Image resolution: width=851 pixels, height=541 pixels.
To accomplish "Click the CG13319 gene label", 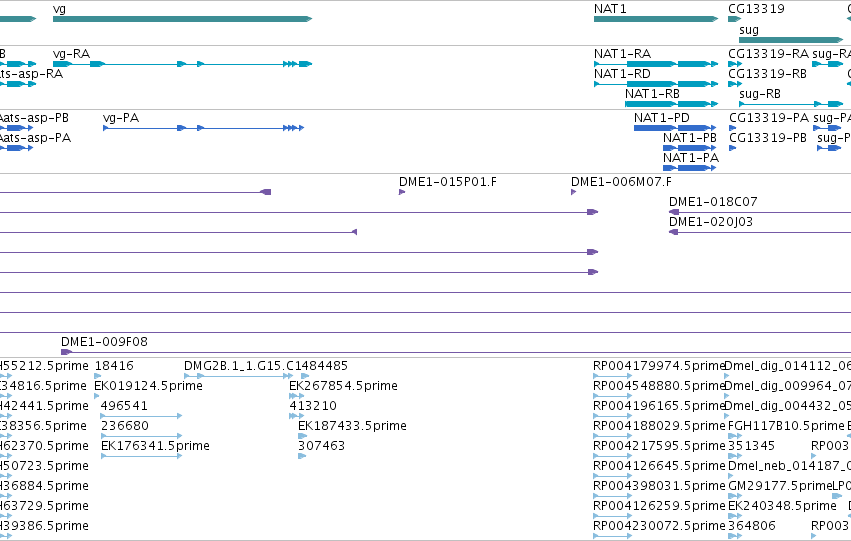I will (756, 9).
